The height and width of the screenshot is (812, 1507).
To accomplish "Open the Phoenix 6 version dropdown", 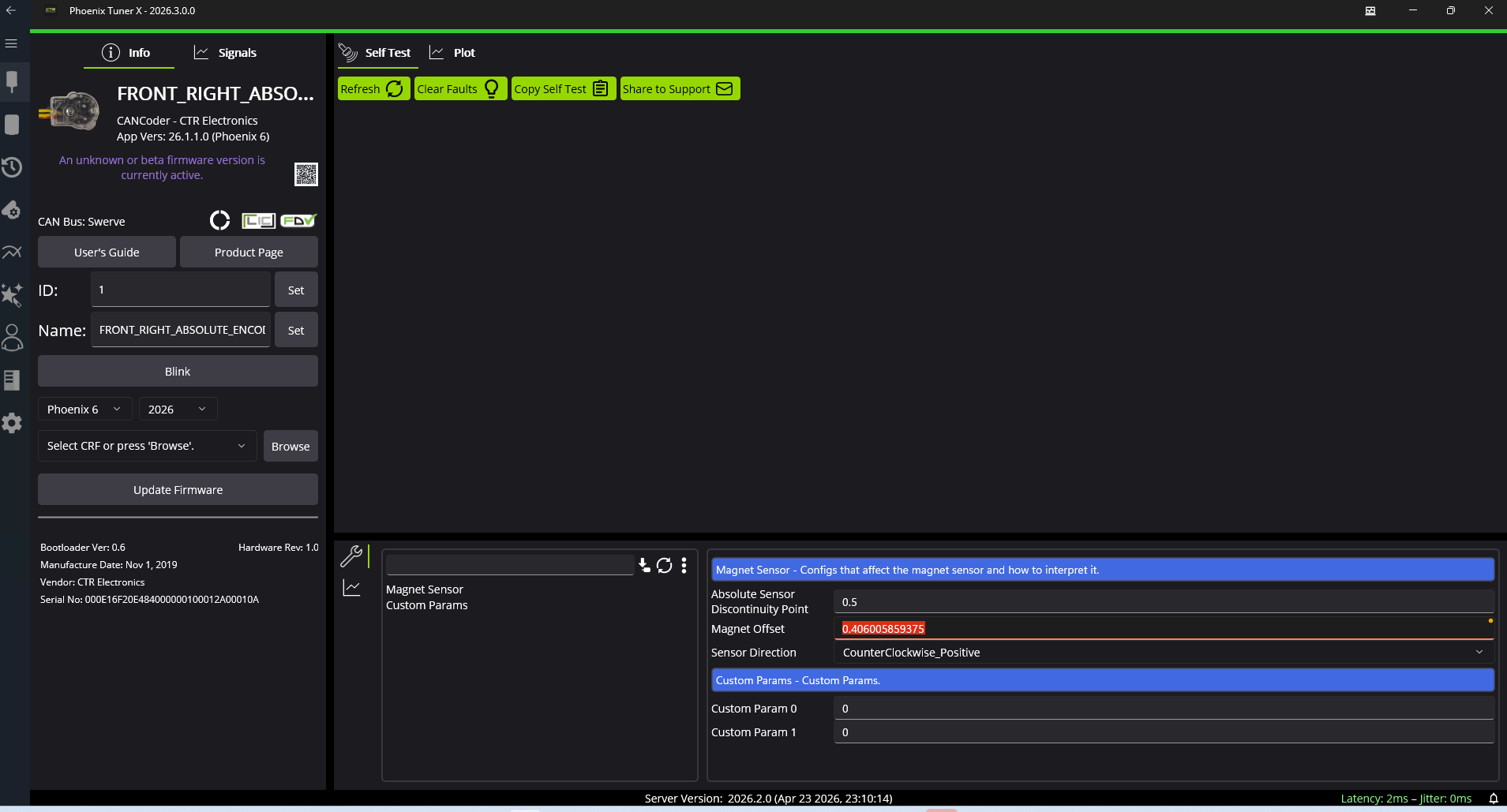I will click(84, 409).
